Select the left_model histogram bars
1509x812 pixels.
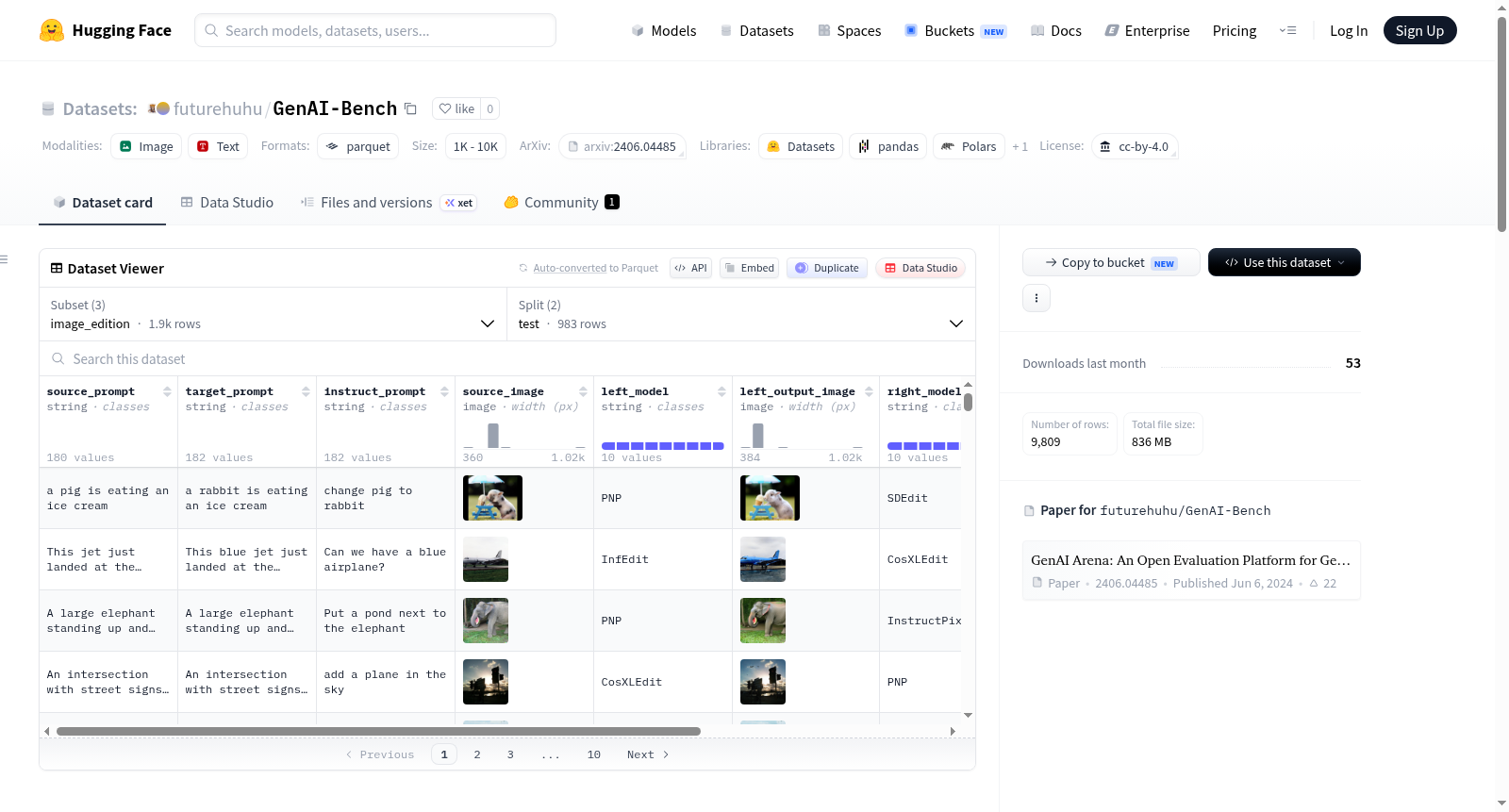click(663, 445)
